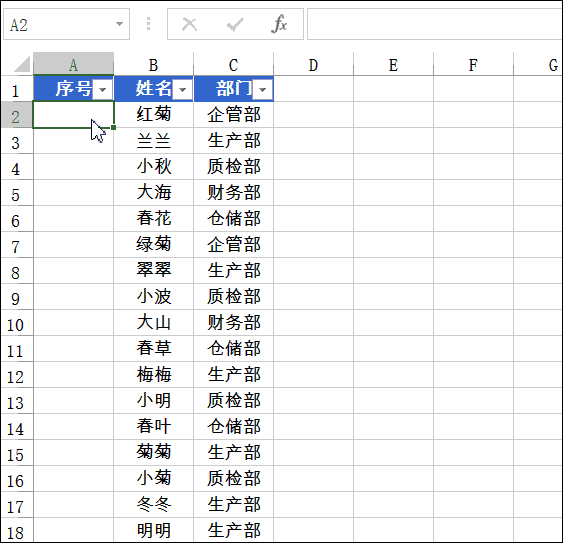Select the cell containing 春花
563x543 pixels.
click(x=154, y=219)
